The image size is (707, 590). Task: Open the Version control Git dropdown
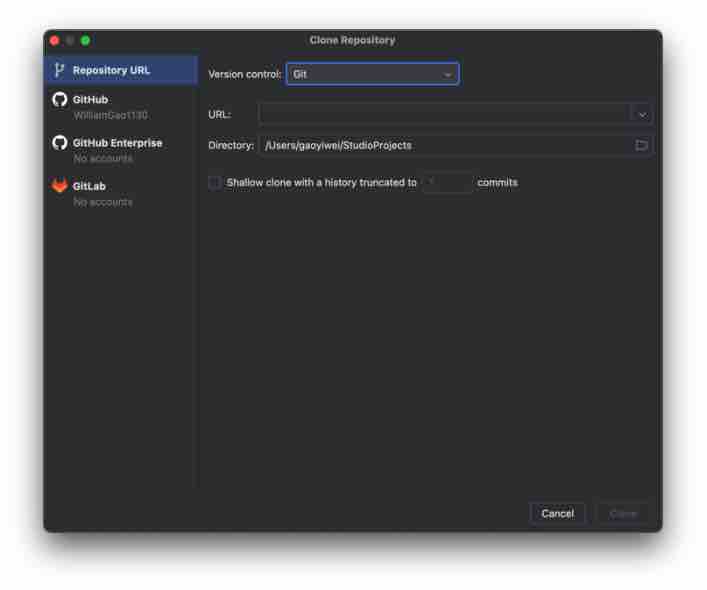[x=372, y=74]
